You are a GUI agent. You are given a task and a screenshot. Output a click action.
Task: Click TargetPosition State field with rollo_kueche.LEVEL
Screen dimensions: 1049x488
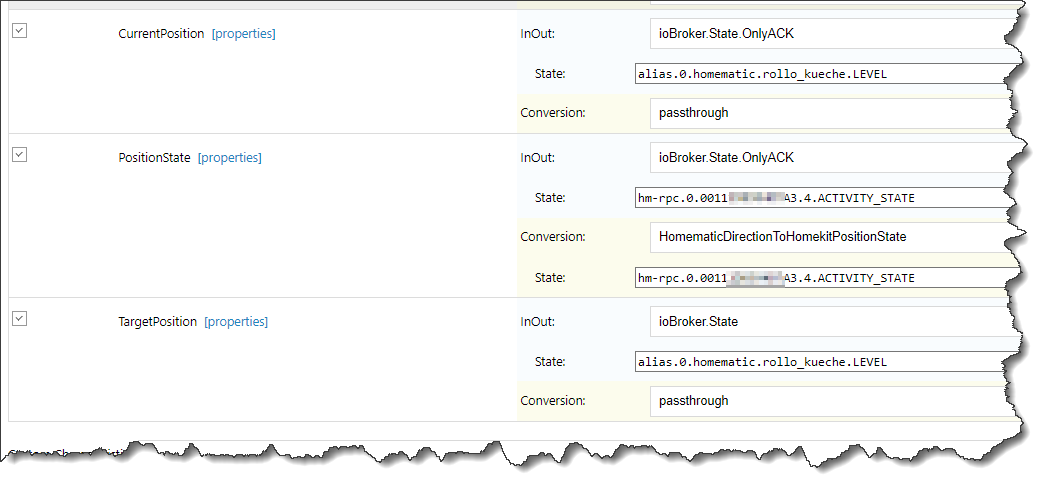click(x=828, y=362)
